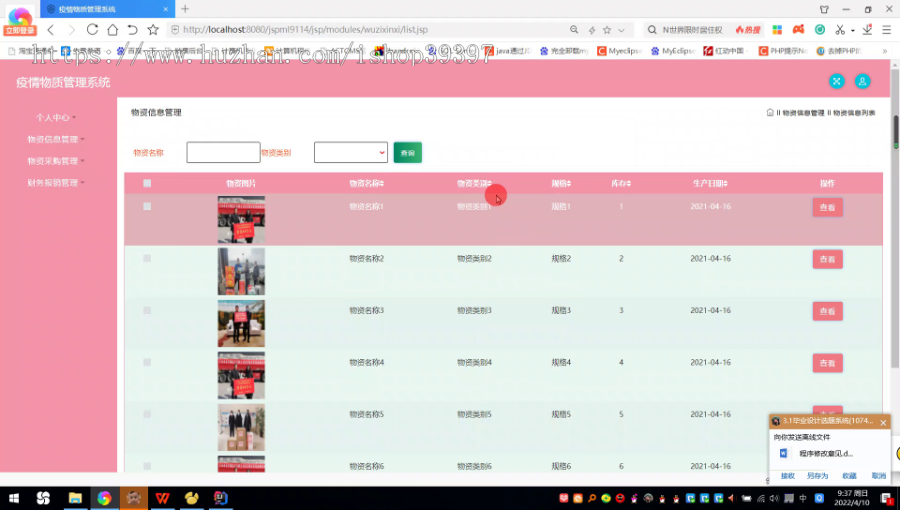Viewport: 900px width, 510px height.
Task: Click 查看 button for 物资名称2
Action: point(827,259)
